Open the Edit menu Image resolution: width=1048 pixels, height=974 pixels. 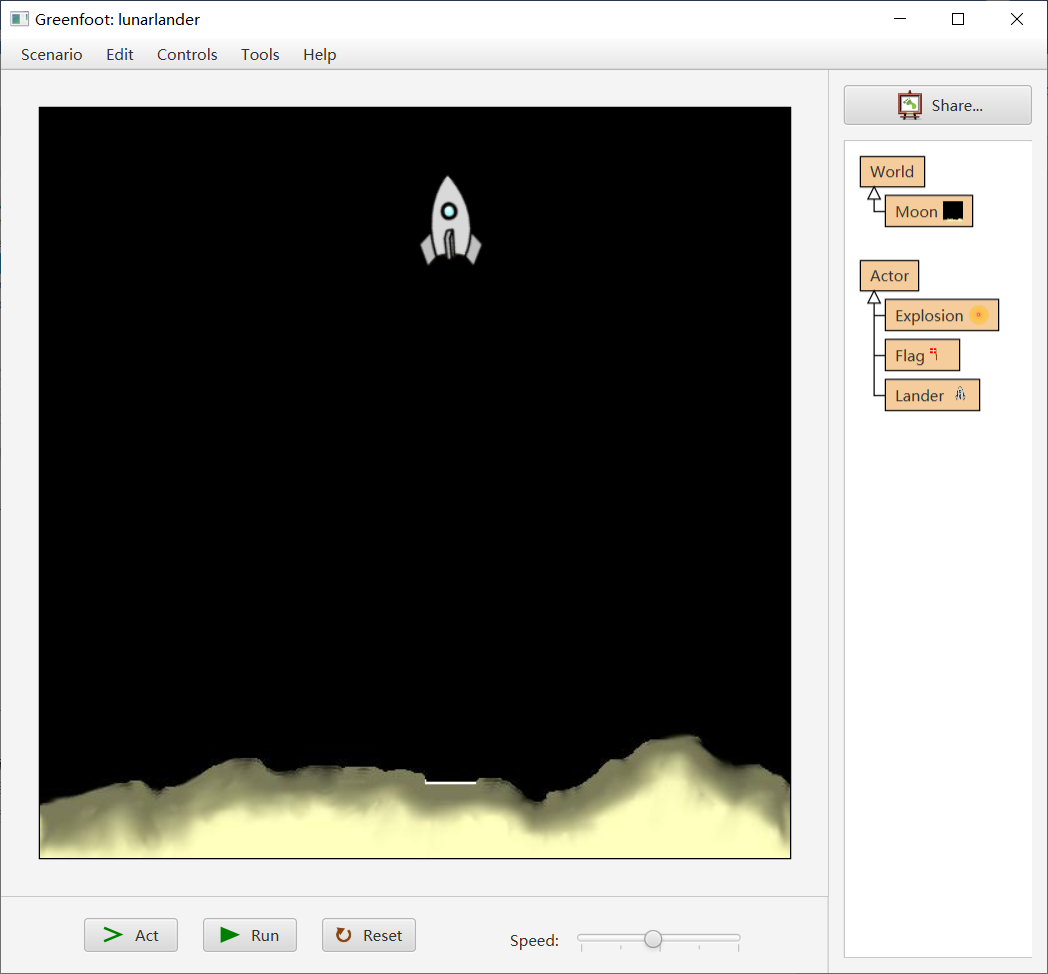120,55
